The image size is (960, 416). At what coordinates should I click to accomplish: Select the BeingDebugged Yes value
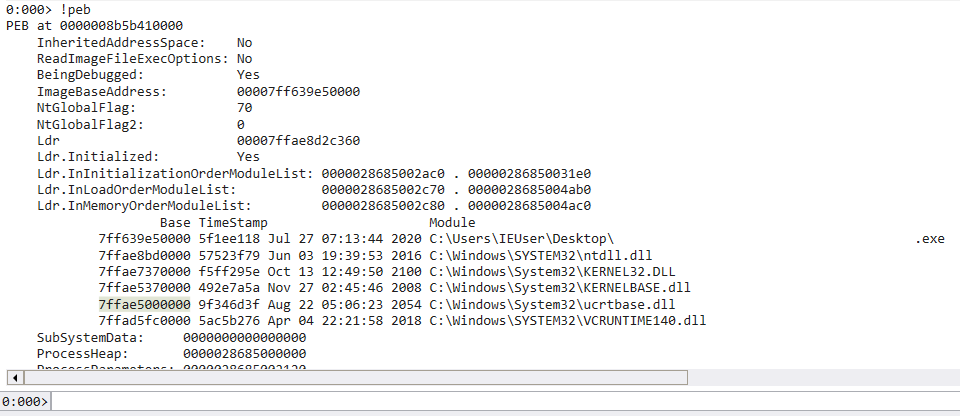pyautogui.click(x=248, y=75)
